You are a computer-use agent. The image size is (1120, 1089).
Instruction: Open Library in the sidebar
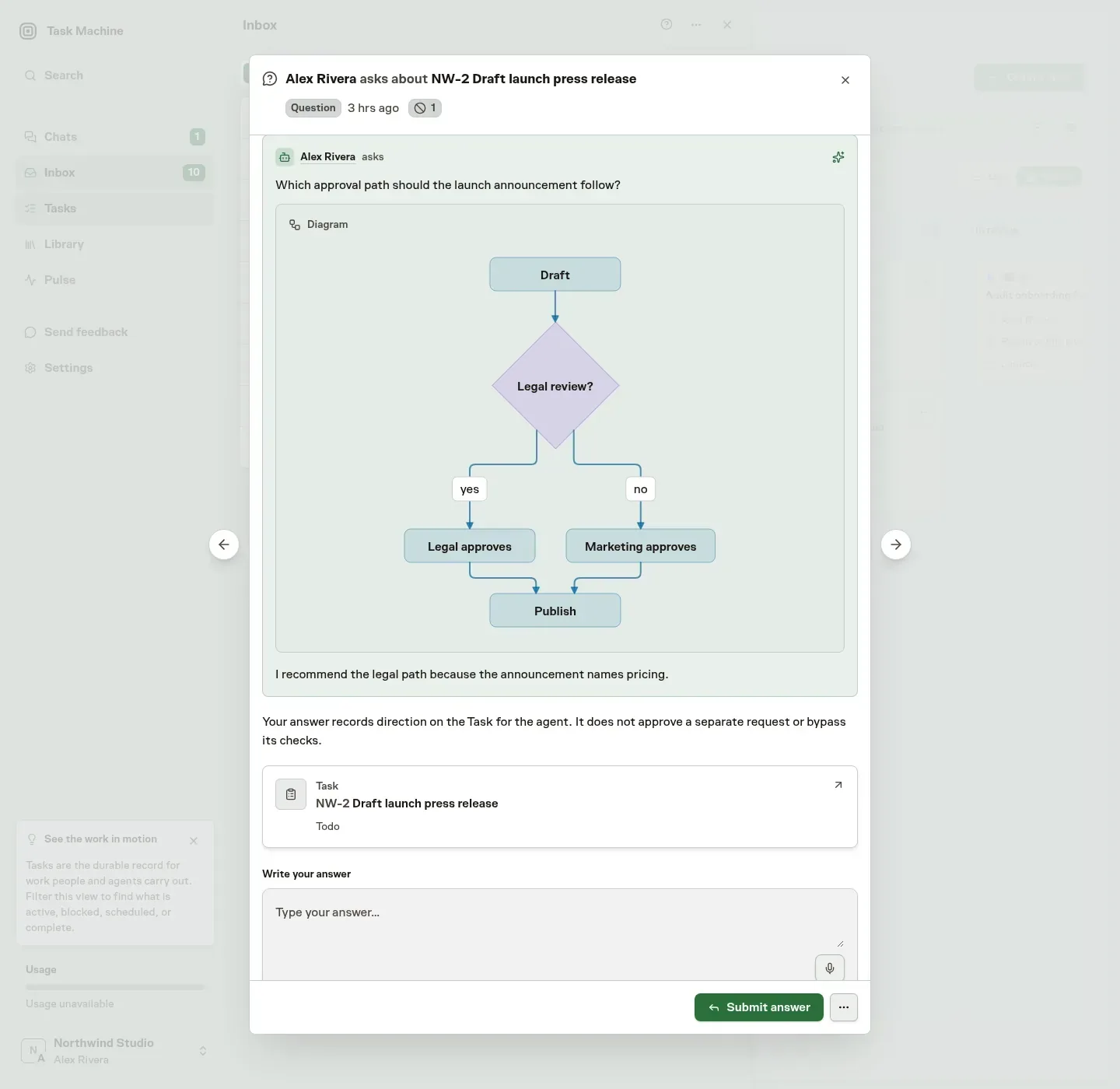114,244
